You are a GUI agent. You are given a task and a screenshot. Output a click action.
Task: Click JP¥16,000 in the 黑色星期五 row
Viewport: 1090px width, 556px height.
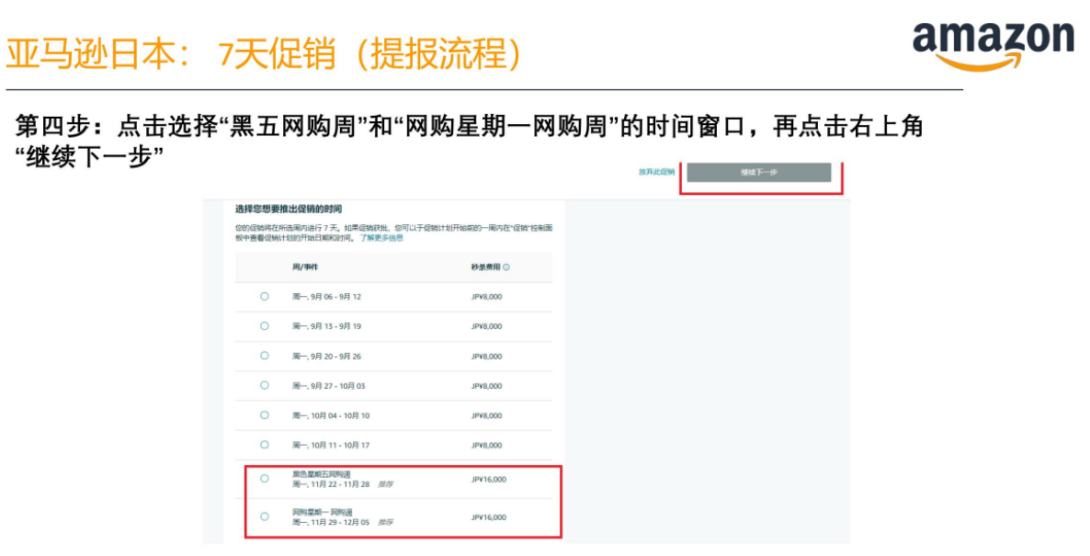pyautogui.click(x=489, y=480)
